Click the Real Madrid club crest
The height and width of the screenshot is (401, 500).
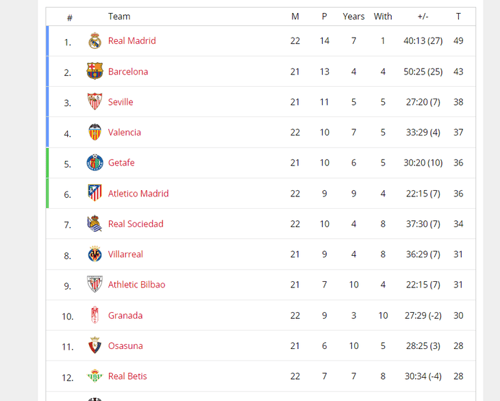(x=95, y=41)
